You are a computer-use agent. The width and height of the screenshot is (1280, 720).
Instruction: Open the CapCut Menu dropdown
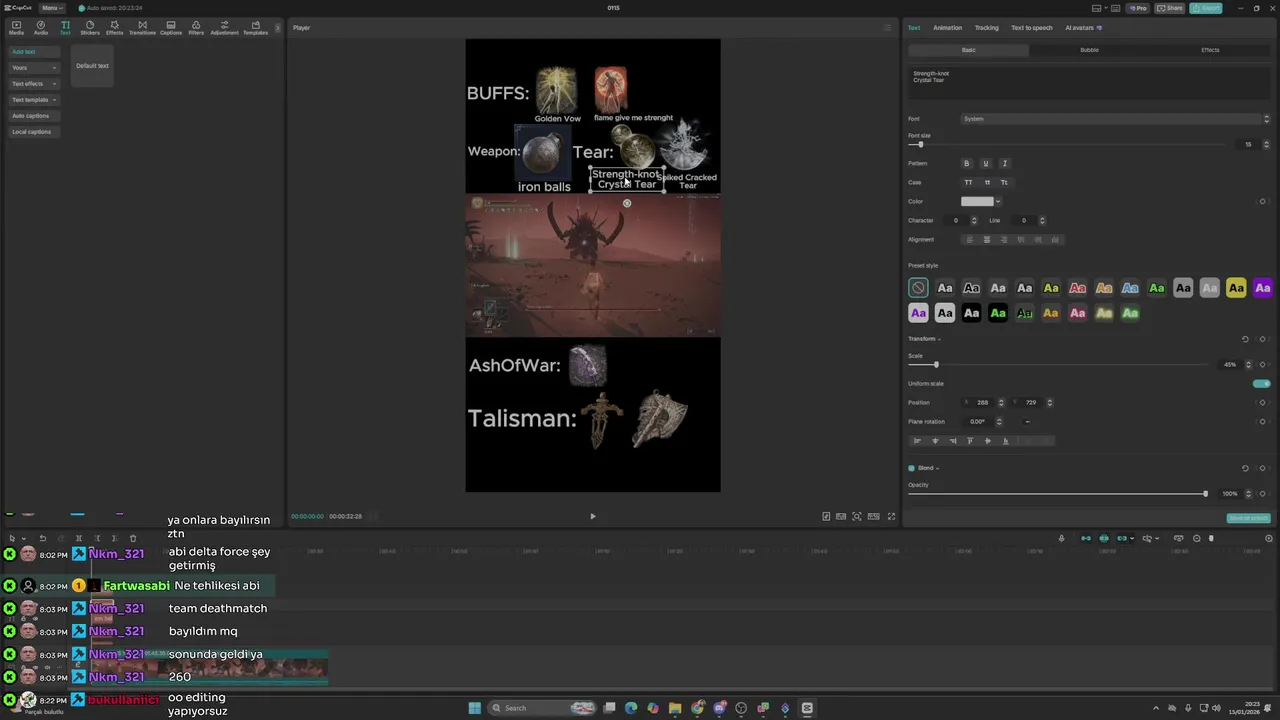pyautogui.click(x=52, y=8)
